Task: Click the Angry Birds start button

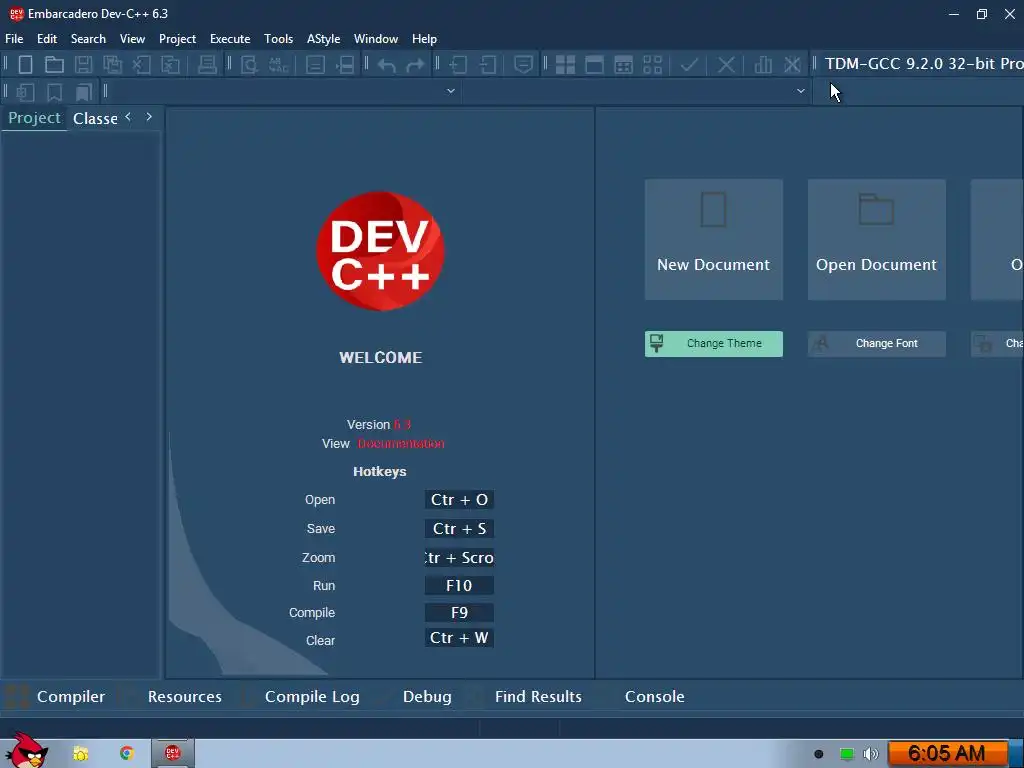Action: (x=26, y=750)
